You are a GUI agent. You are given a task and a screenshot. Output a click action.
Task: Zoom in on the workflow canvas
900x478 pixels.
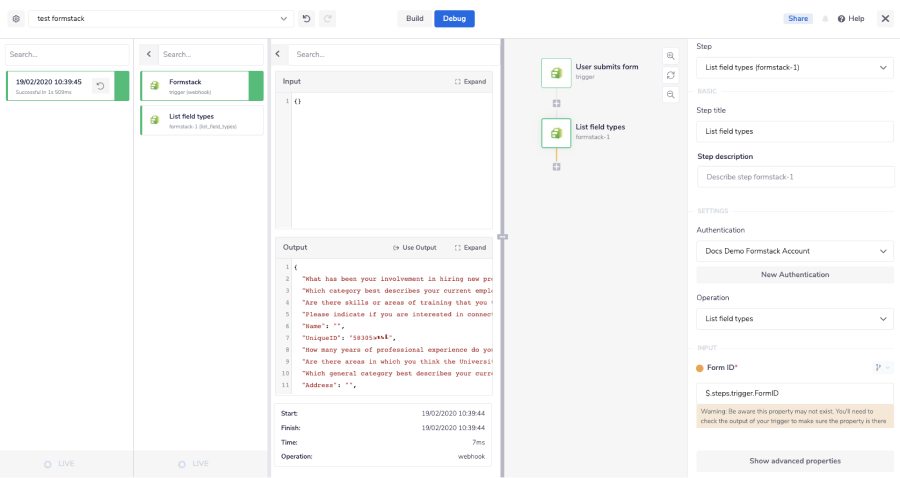(x=670, y=56)
